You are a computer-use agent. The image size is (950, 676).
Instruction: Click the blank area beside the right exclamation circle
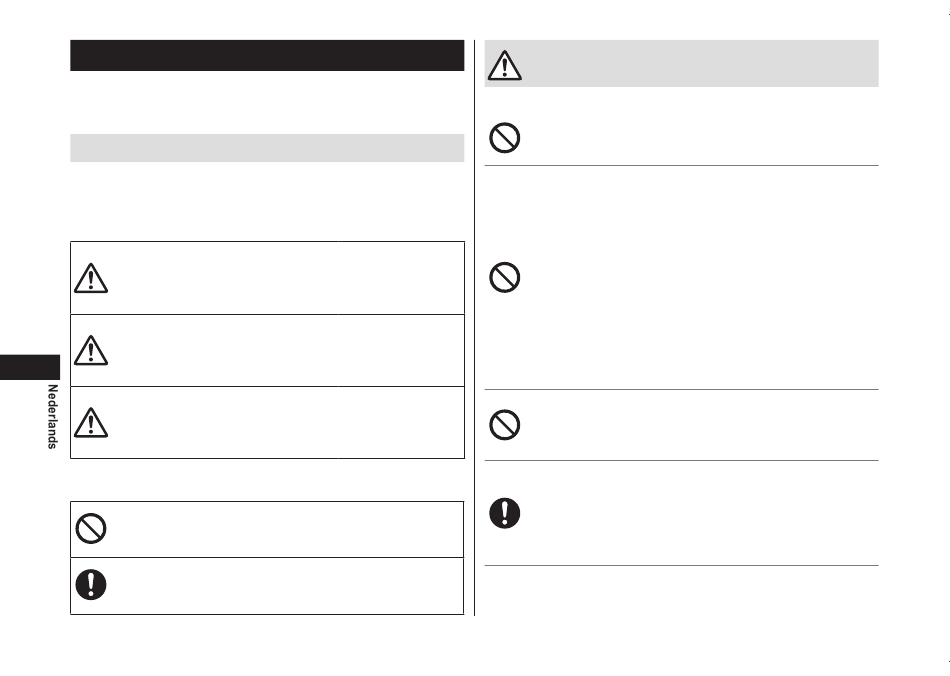click(x=702, y=513)
